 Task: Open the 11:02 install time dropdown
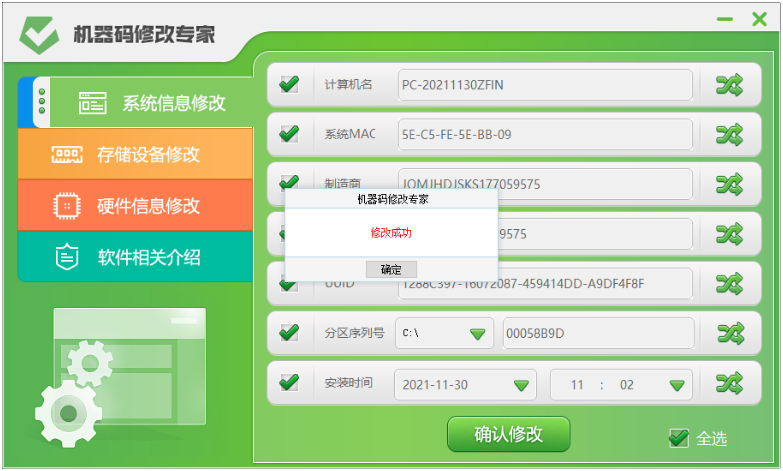click(x=678, y=385)
